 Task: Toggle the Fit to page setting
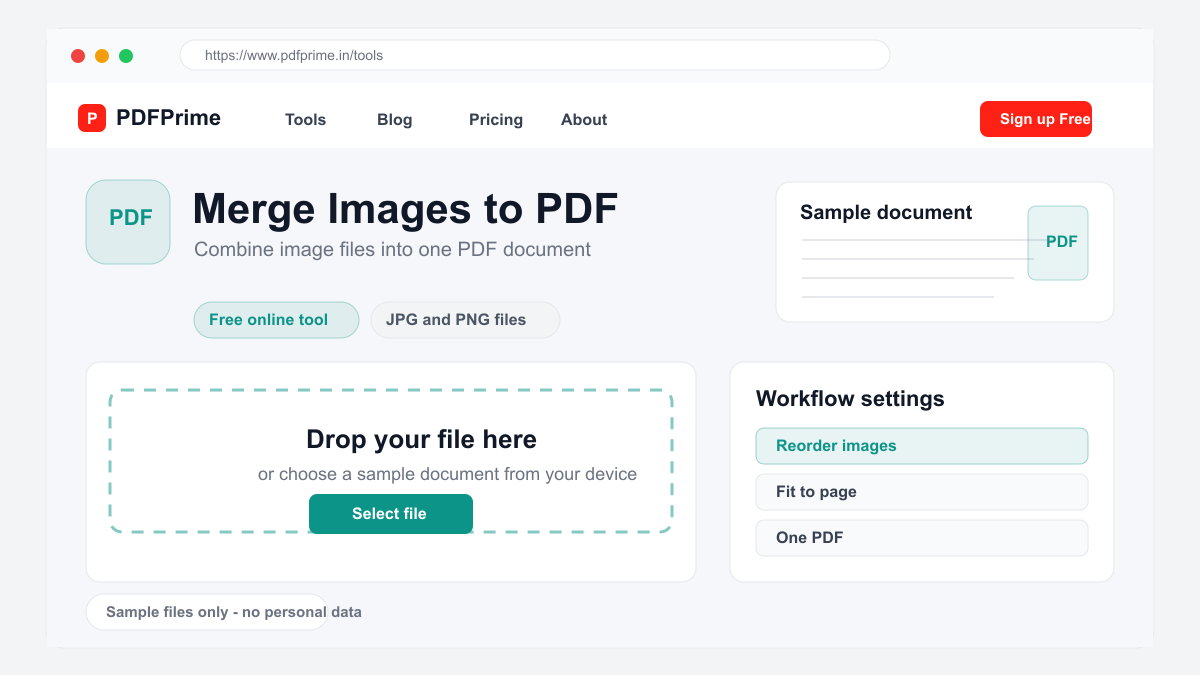[x=922, y=492]
